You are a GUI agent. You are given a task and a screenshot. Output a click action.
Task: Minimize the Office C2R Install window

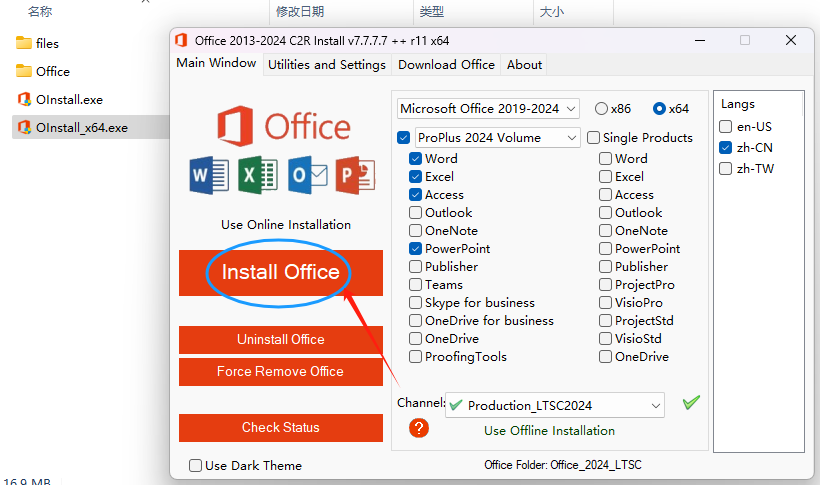(x=700, y=40)
